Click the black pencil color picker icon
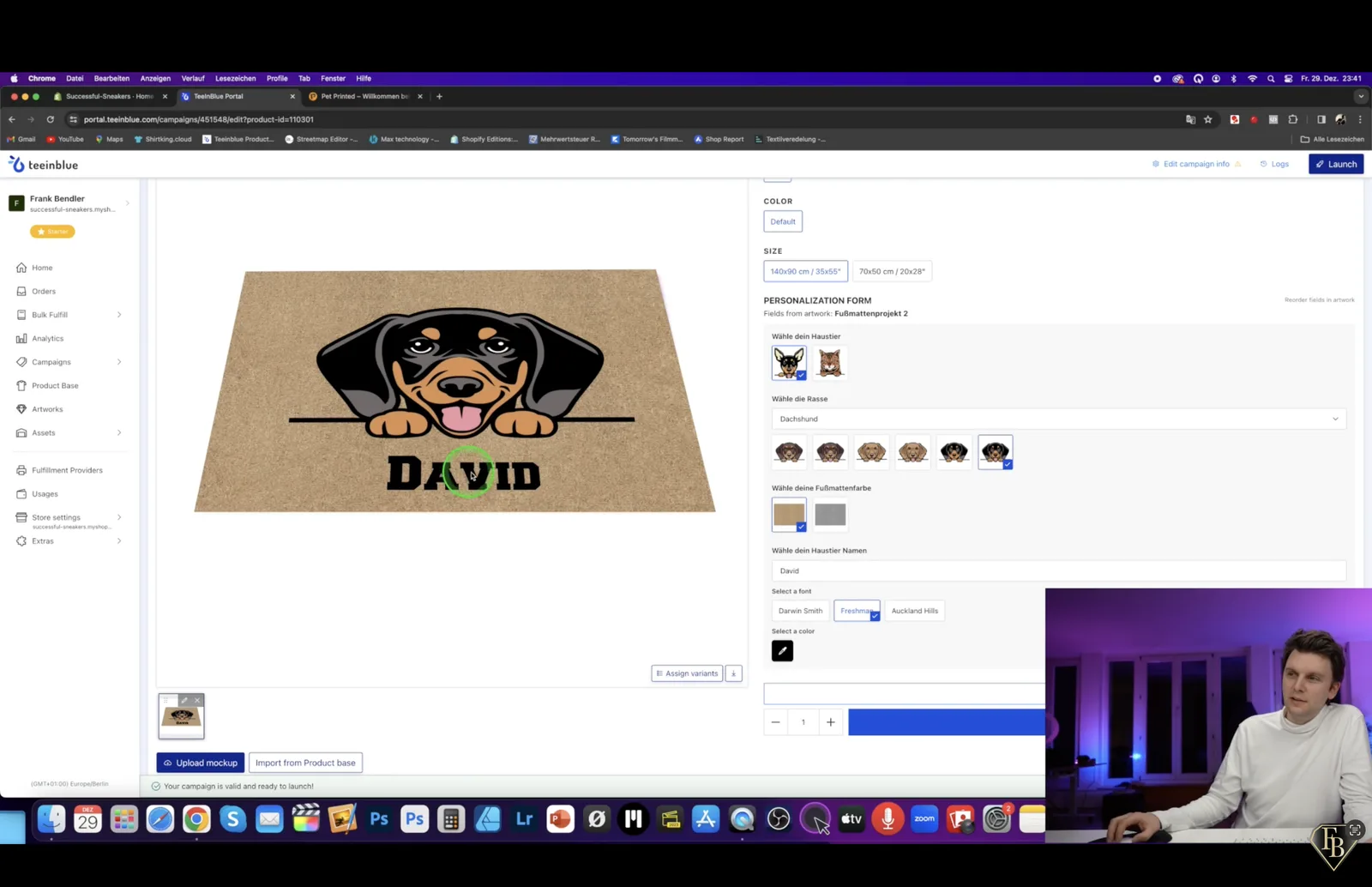The image size is (1372, 887). click(x=782, y=651)
